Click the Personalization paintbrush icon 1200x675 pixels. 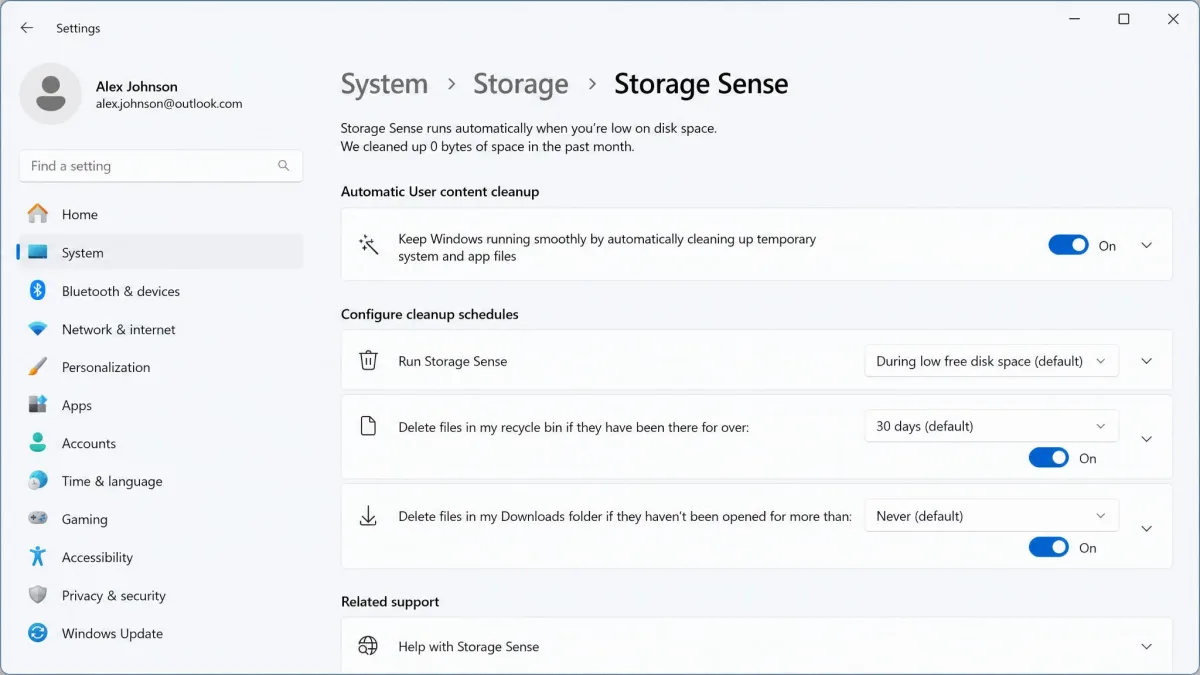(x=38, y=367)
